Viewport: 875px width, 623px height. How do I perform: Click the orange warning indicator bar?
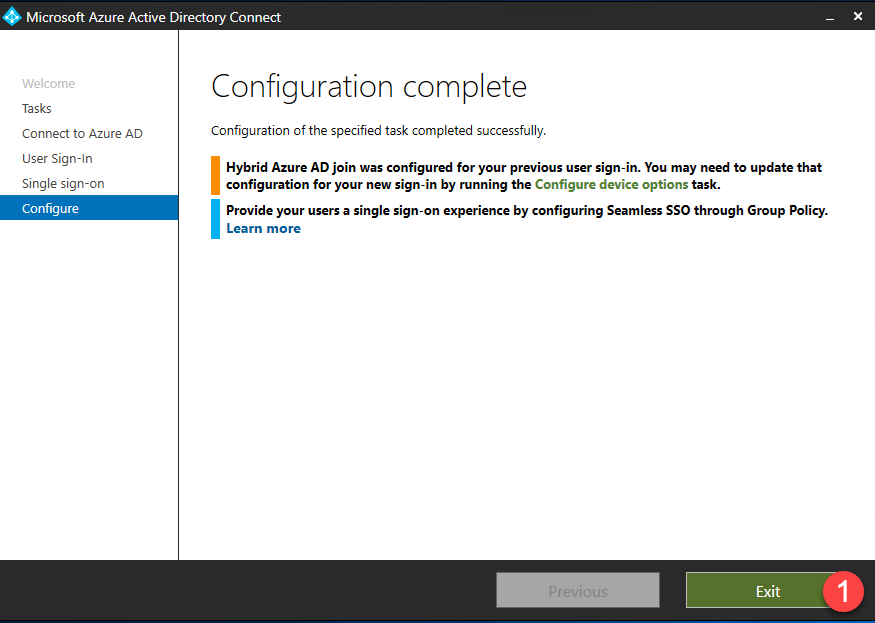coord(215,176)
